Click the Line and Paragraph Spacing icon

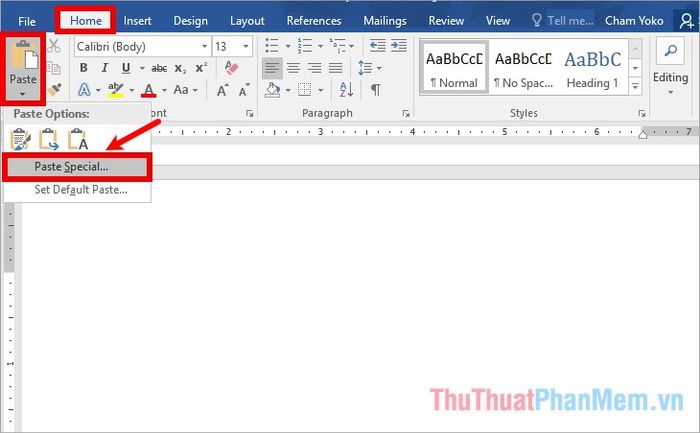click(x=365, y=68)
